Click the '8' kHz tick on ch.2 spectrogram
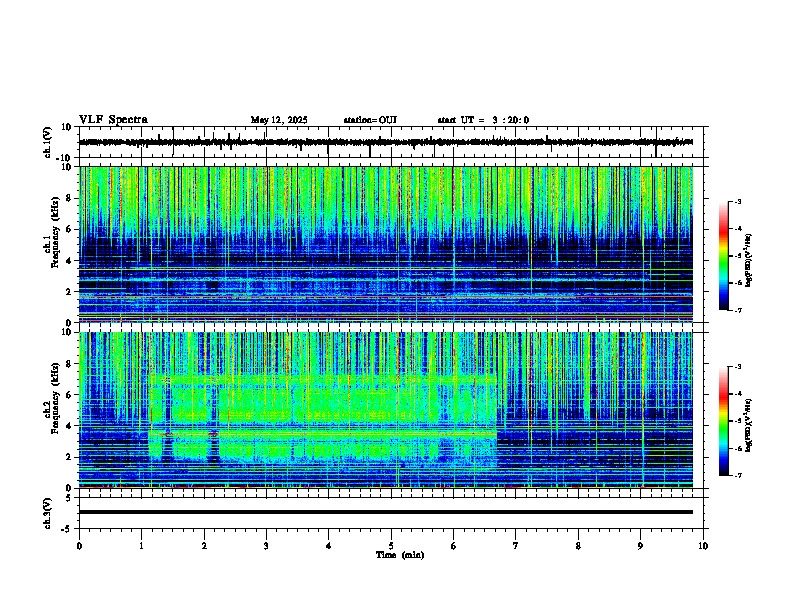This screenshot has height=612, width=792. tap(70, 364)
